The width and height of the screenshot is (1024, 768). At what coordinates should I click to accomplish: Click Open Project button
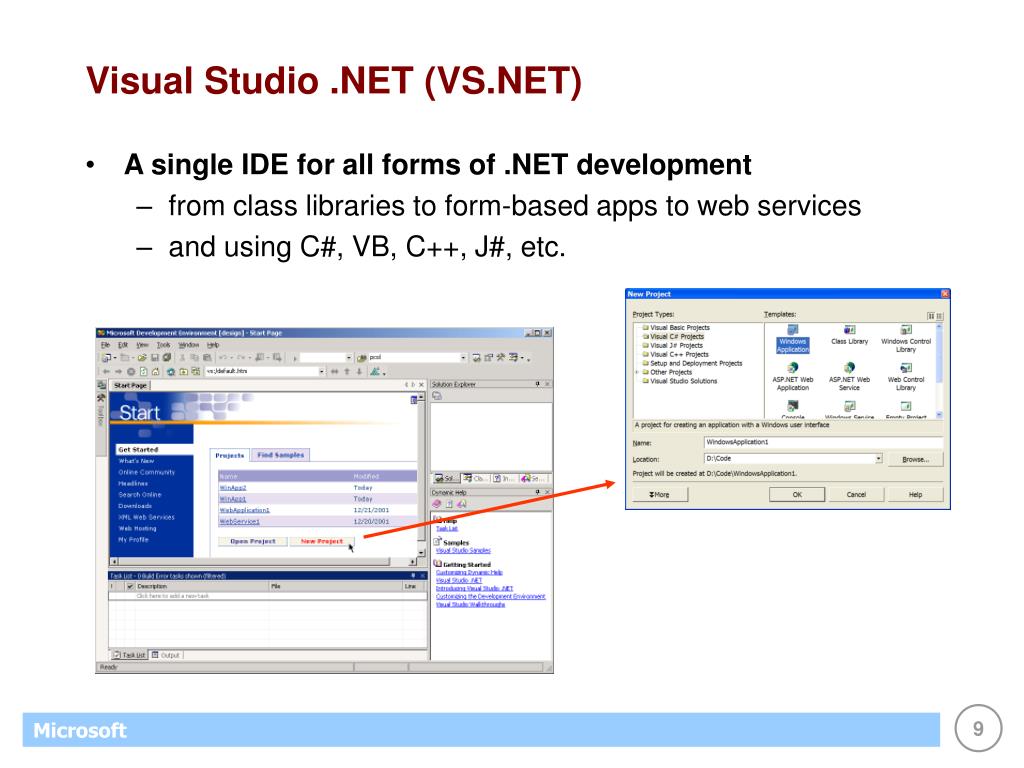click(x=253, y=541)
